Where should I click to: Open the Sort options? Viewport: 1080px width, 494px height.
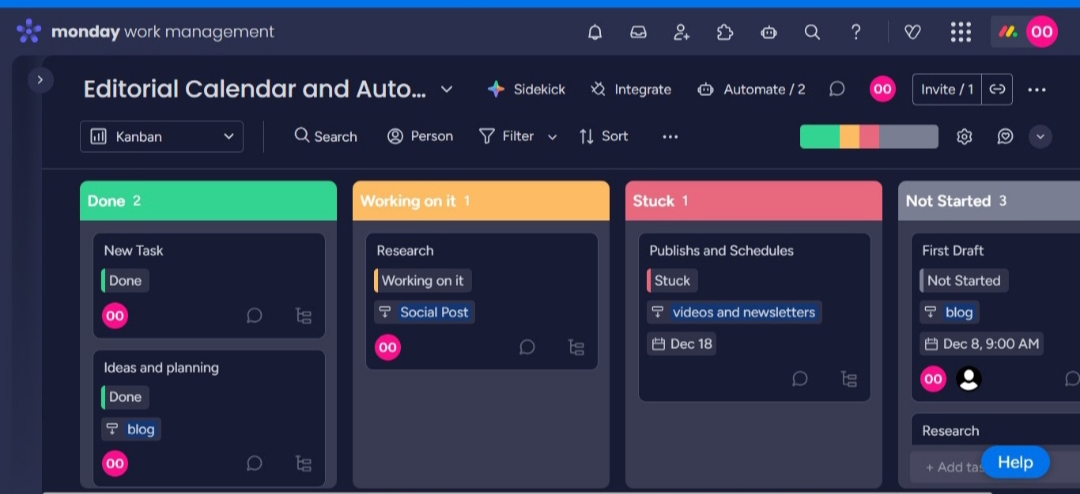pyautogui.click(x=603, y=136)
